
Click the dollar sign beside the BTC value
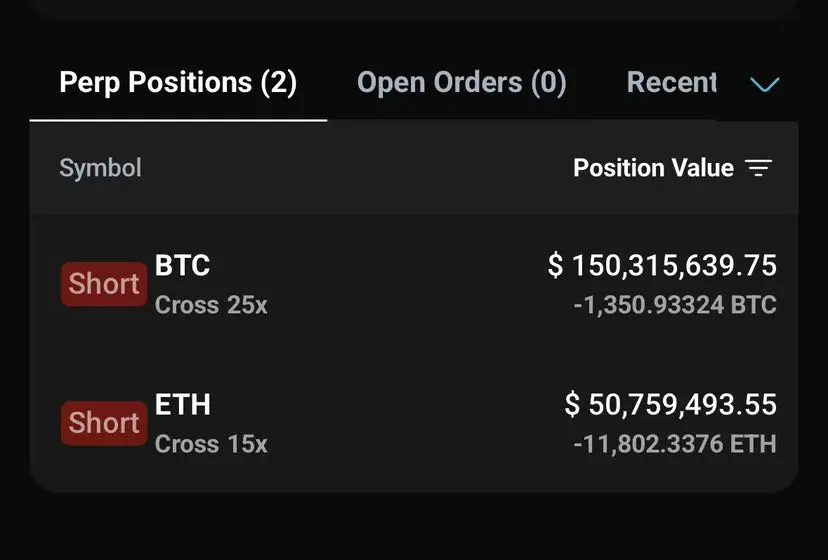pyautogui.click(x=555, y=265)
